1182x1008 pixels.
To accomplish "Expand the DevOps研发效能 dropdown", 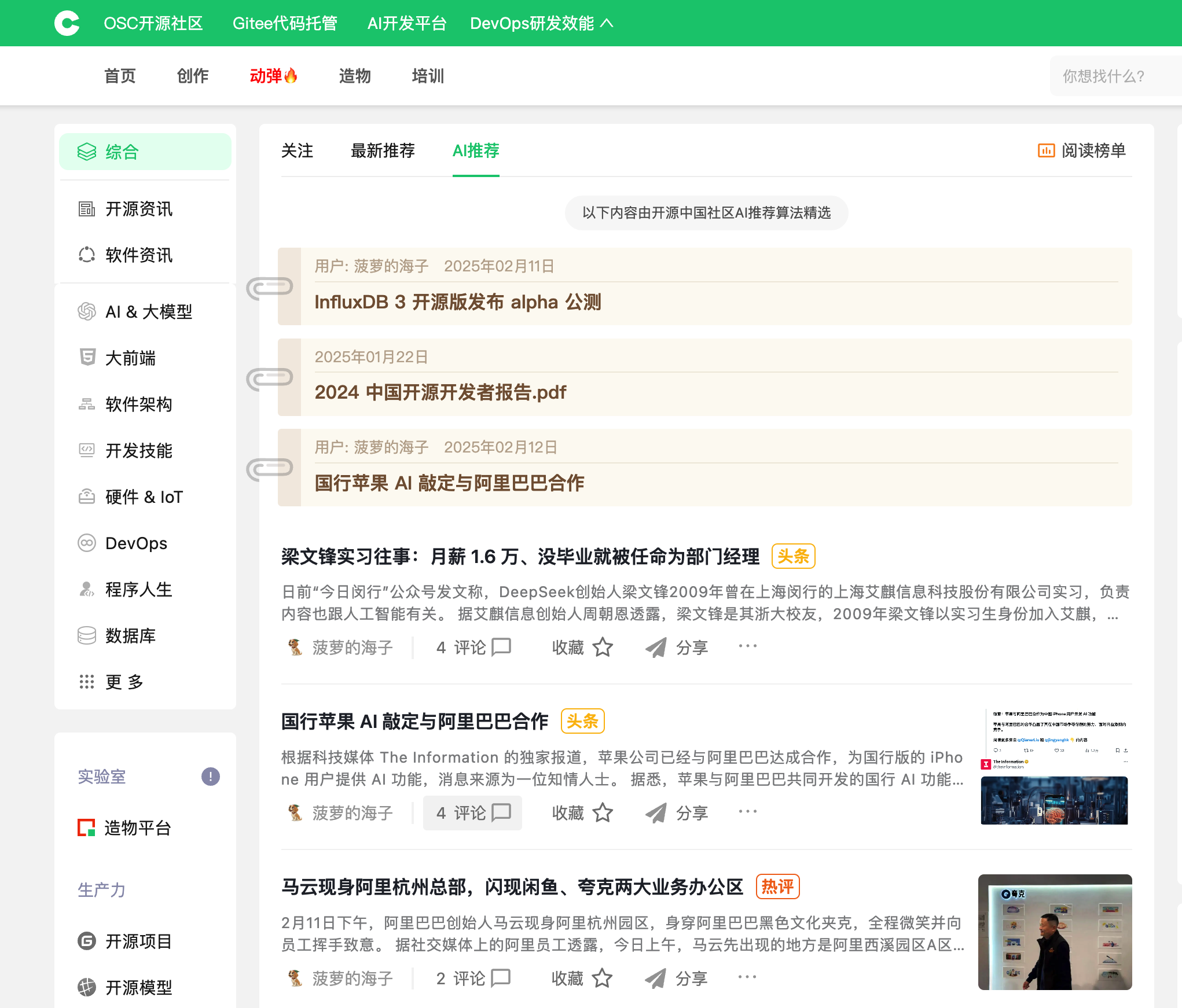I will (x=541, y=23).
